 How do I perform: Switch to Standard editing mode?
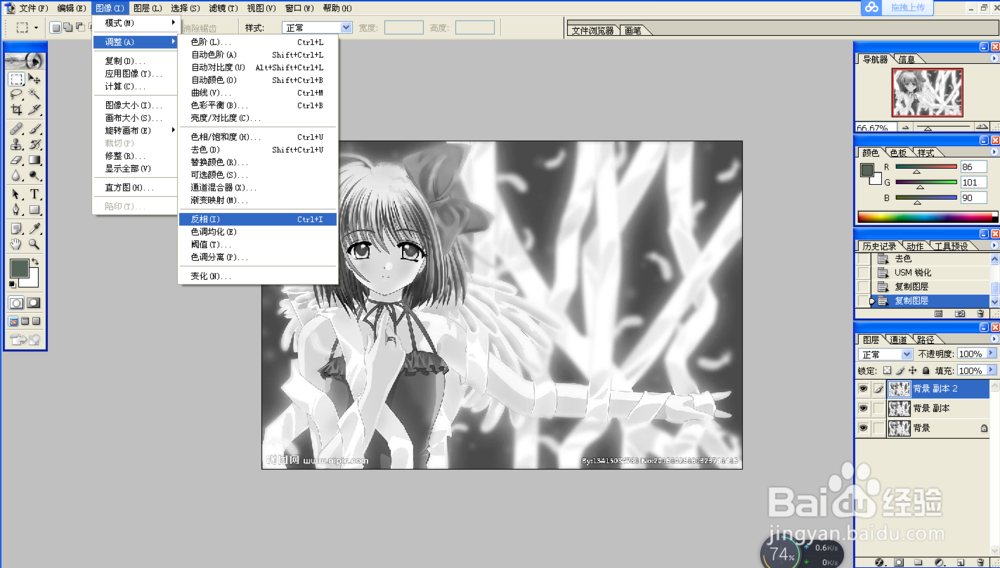pyautogui.click(x=17, y=303)
